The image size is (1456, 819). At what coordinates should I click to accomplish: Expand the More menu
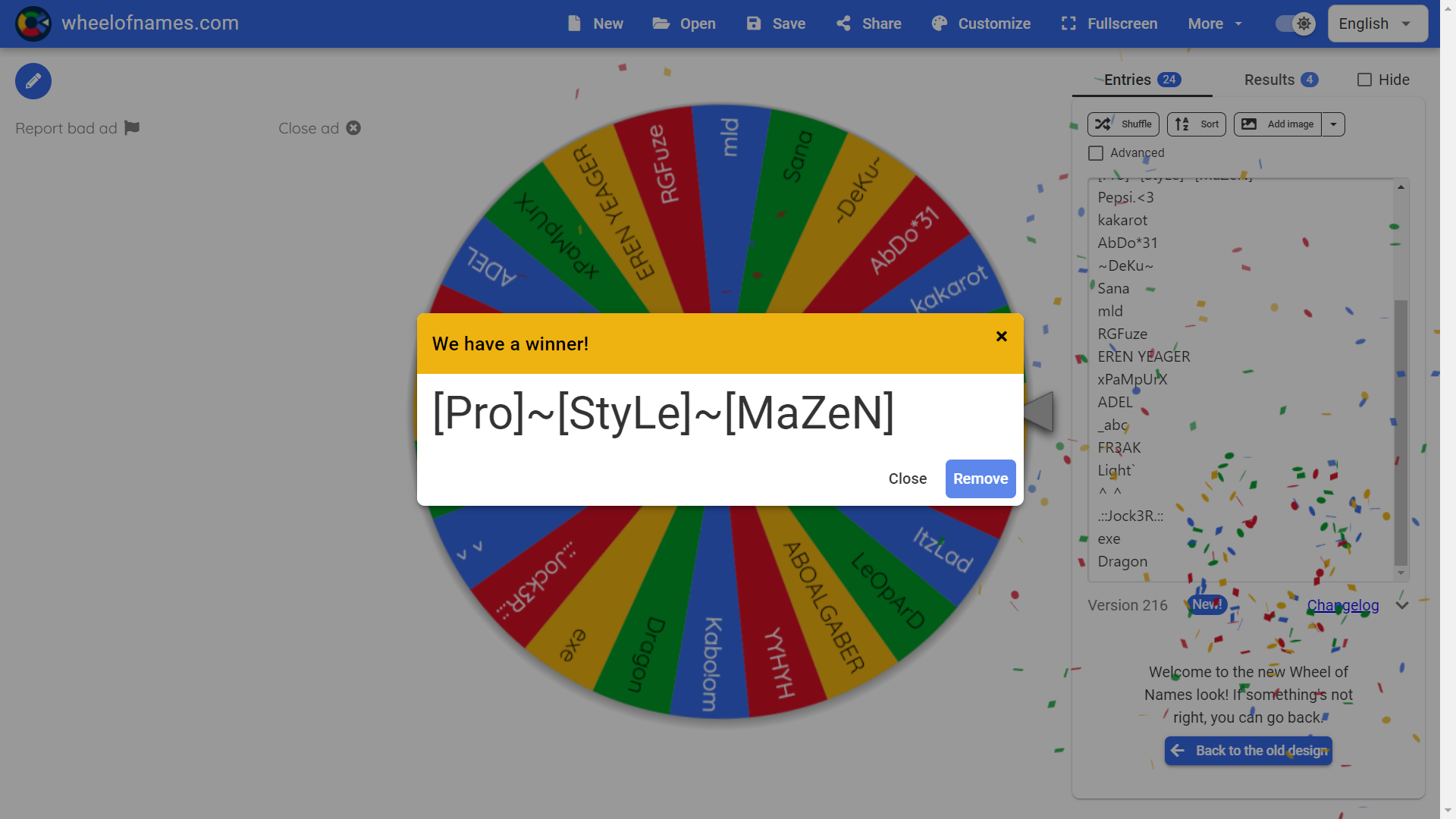pyautogui.click(x=1215, y=24)
